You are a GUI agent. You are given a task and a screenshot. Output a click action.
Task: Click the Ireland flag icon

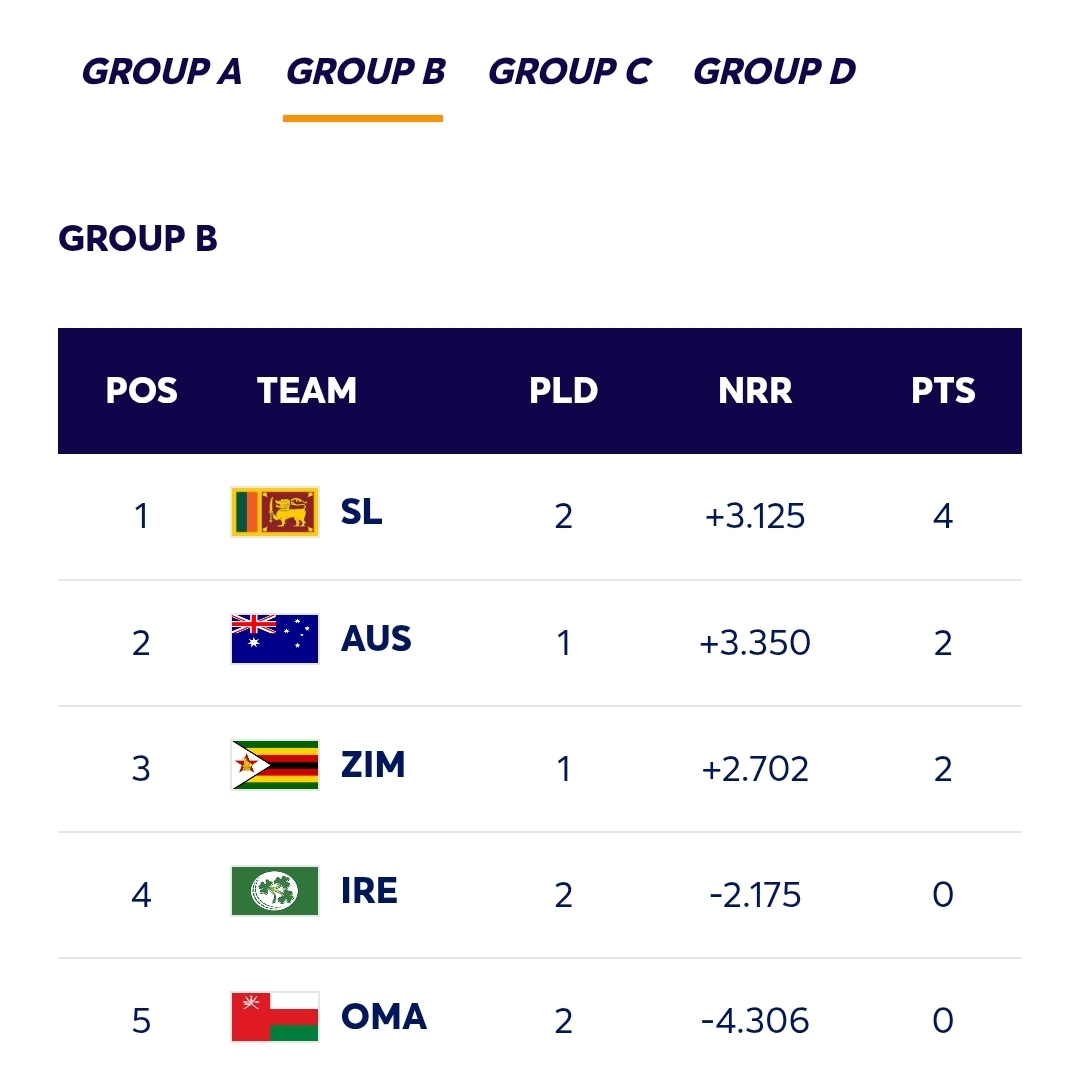coord(275,891)
